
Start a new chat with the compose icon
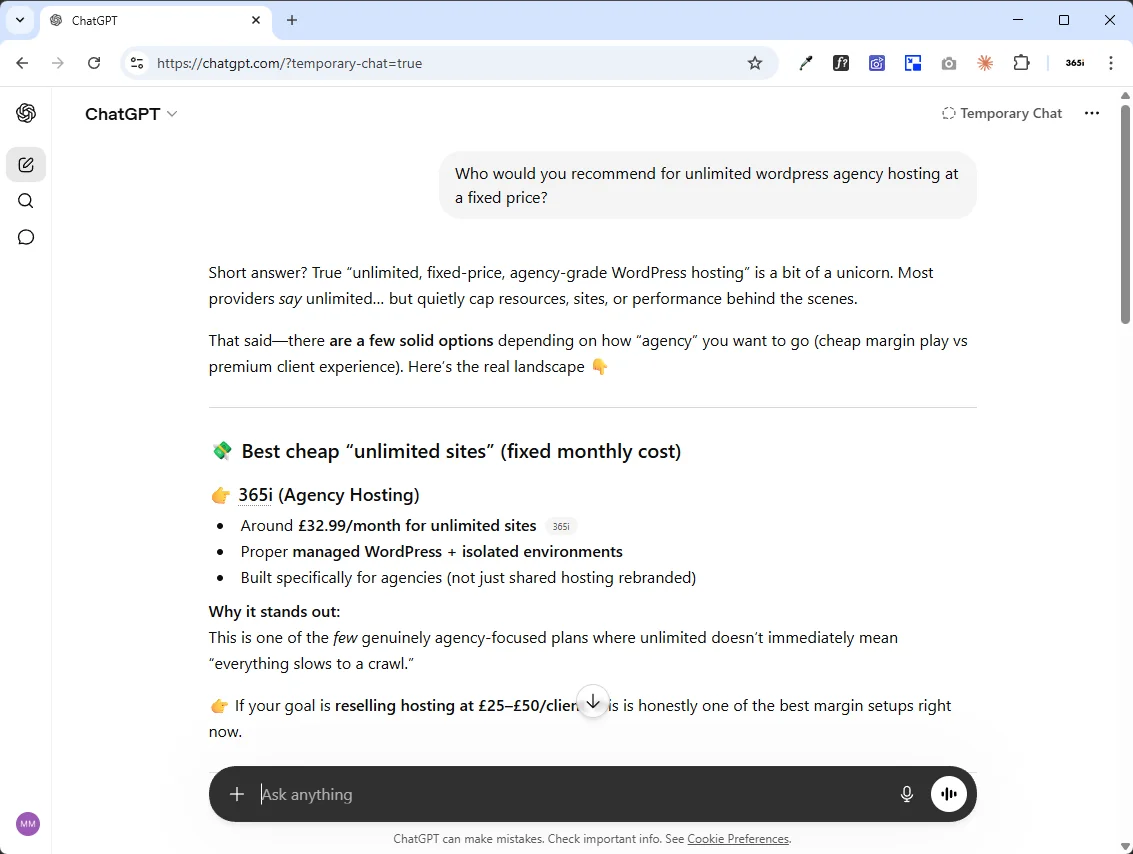(x=26, y=165)
